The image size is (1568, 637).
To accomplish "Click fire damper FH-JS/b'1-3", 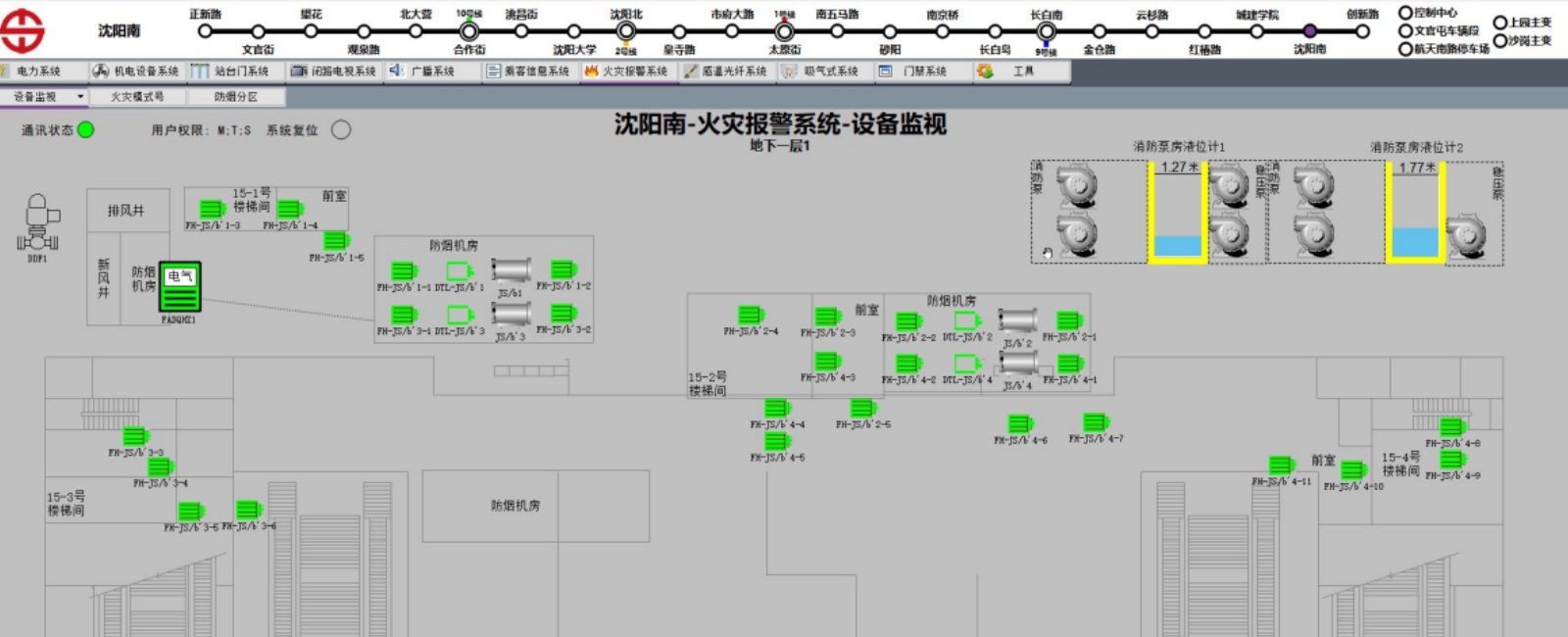I will point(213,209).
